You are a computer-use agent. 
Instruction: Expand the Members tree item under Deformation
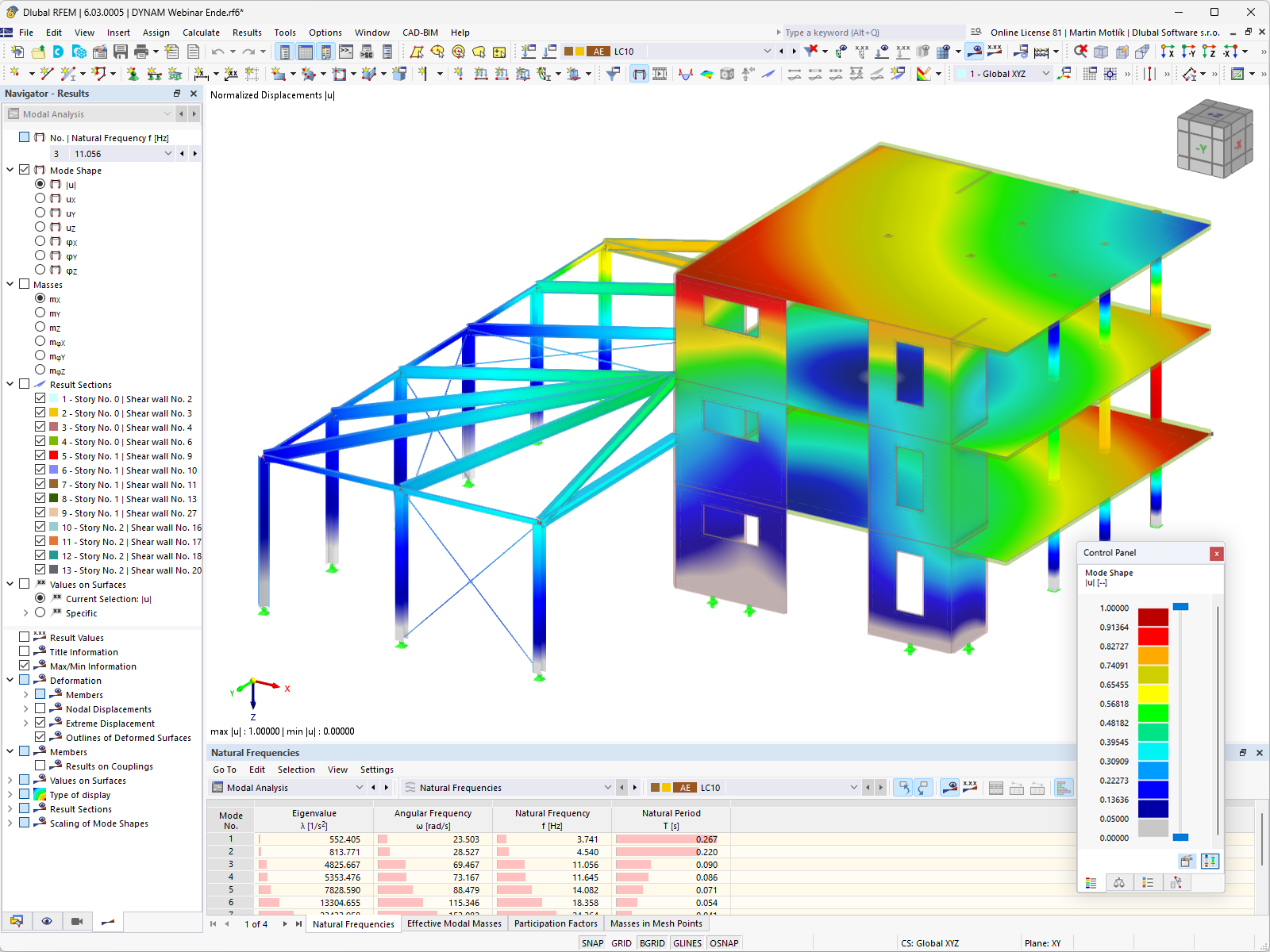pyautogui.click(x=26, y=694)
